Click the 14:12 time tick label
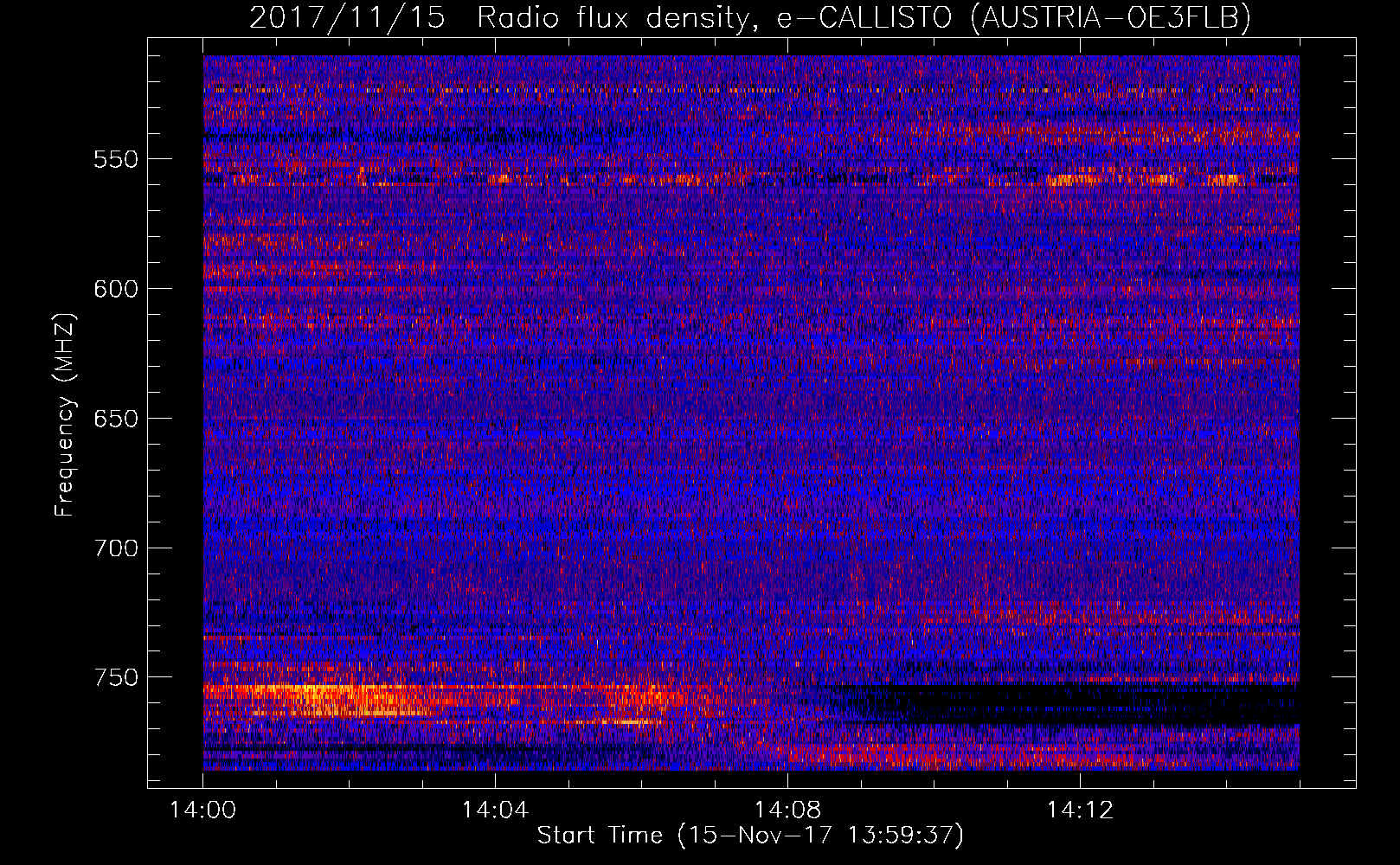The height and width of the screenshot is (865, 1400). coord(1080,811)
